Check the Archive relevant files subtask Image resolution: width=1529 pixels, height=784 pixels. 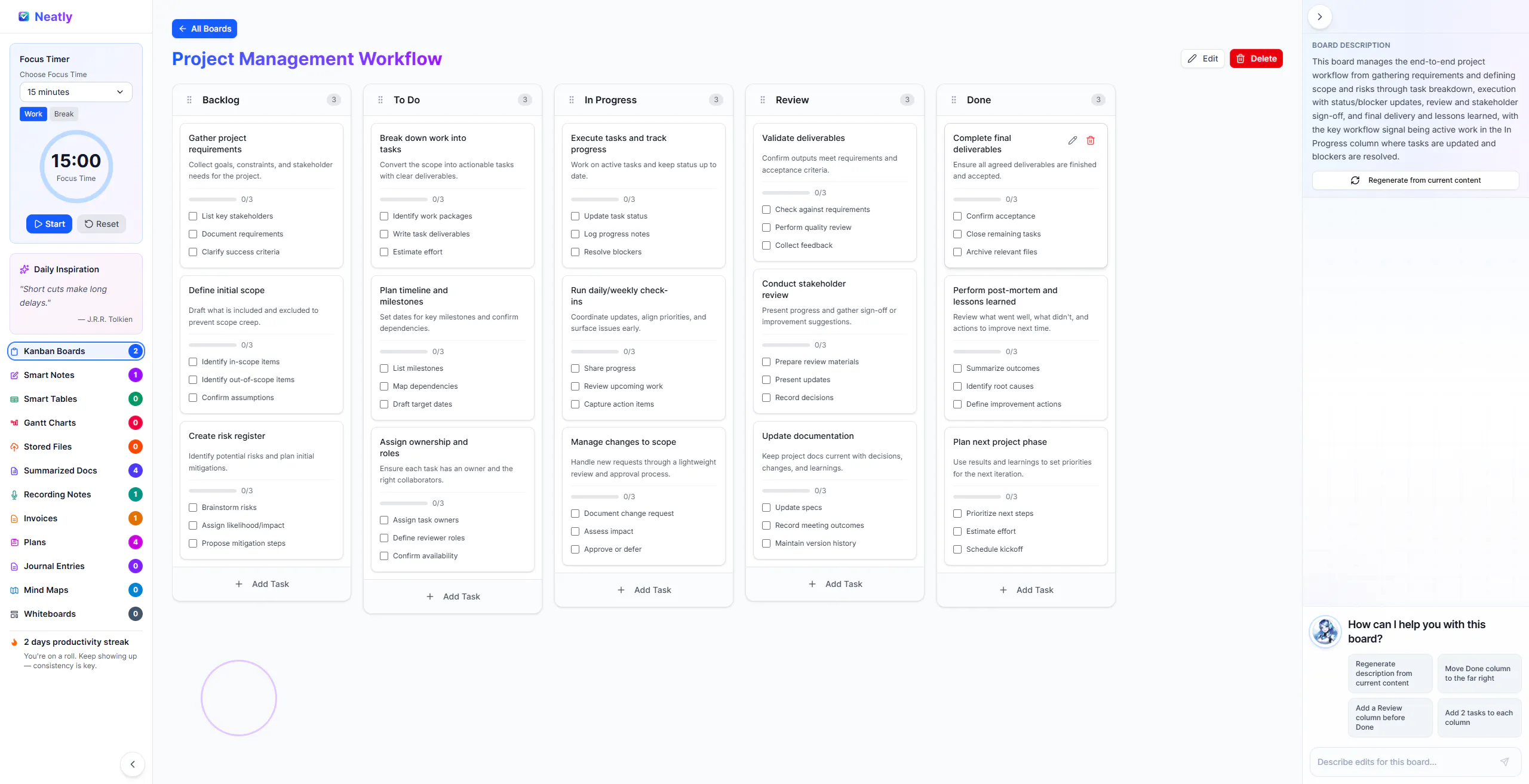click(957, 252)
